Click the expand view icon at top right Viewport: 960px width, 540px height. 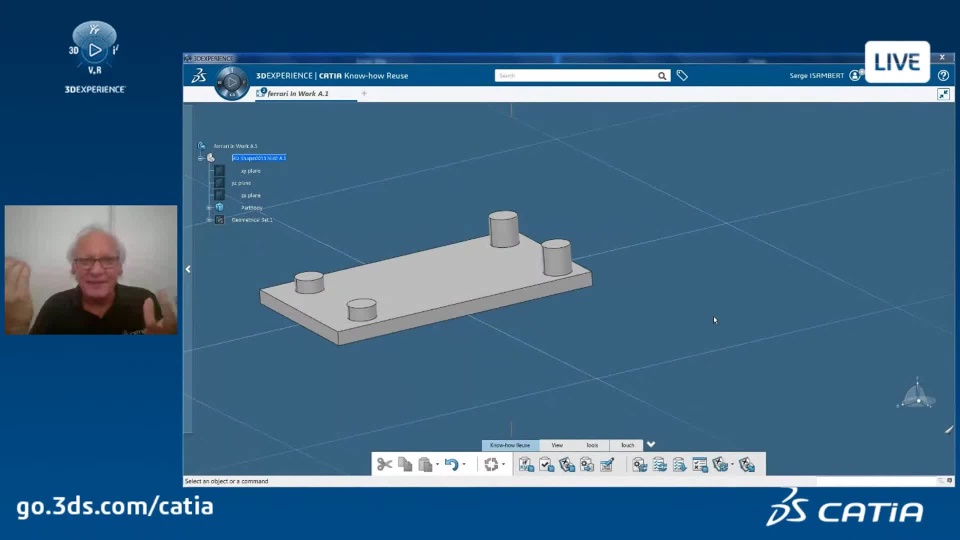pos(943,94)
